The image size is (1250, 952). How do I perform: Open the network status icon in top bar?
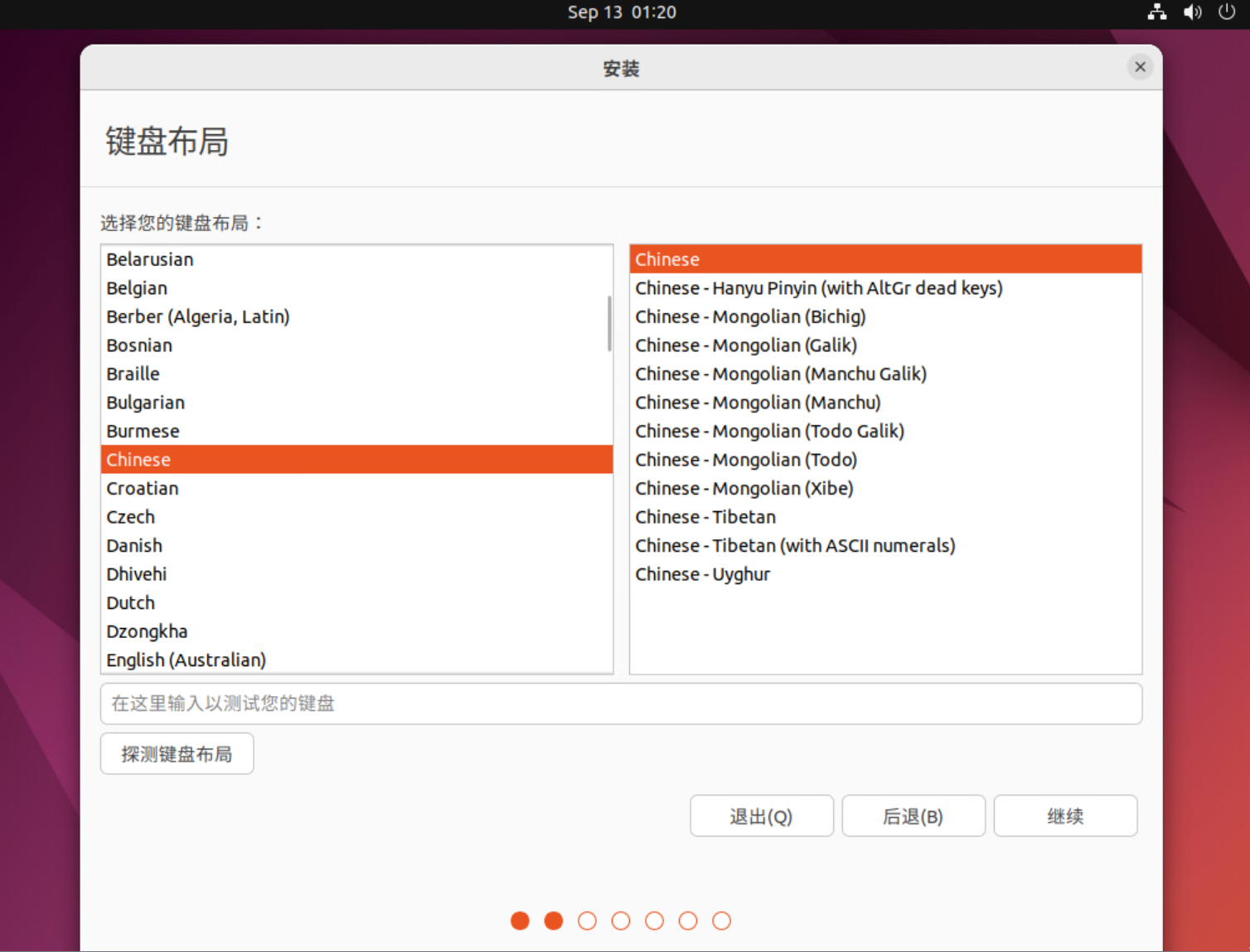(1157, 12)
